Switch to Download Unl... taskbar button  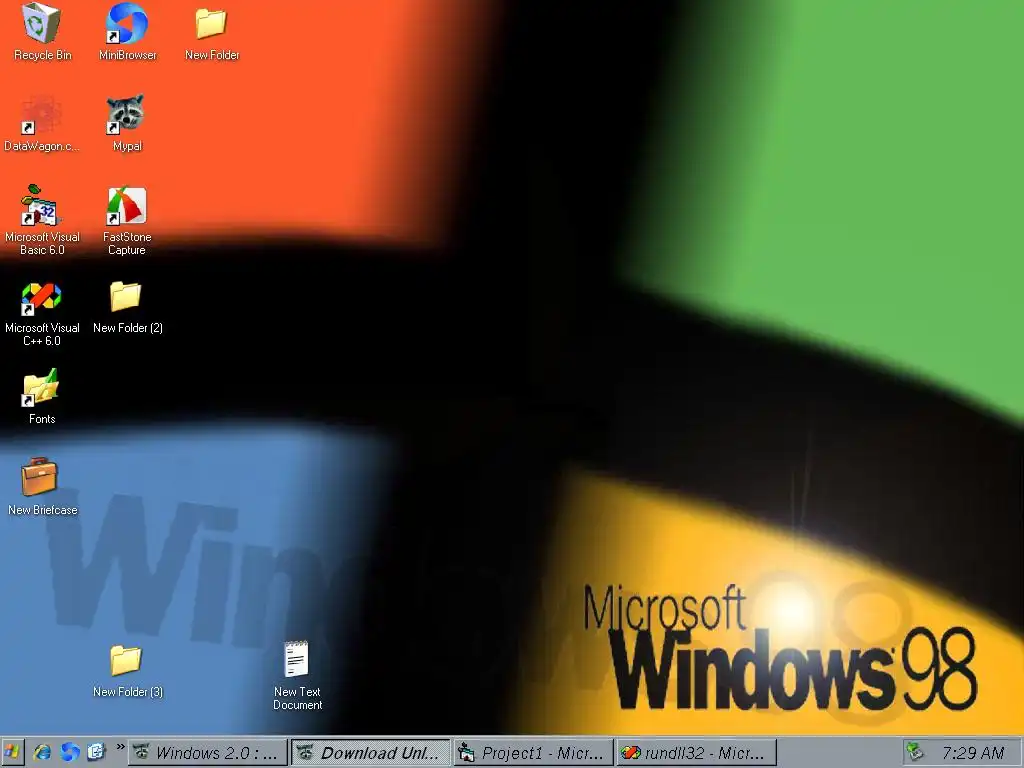370,753
